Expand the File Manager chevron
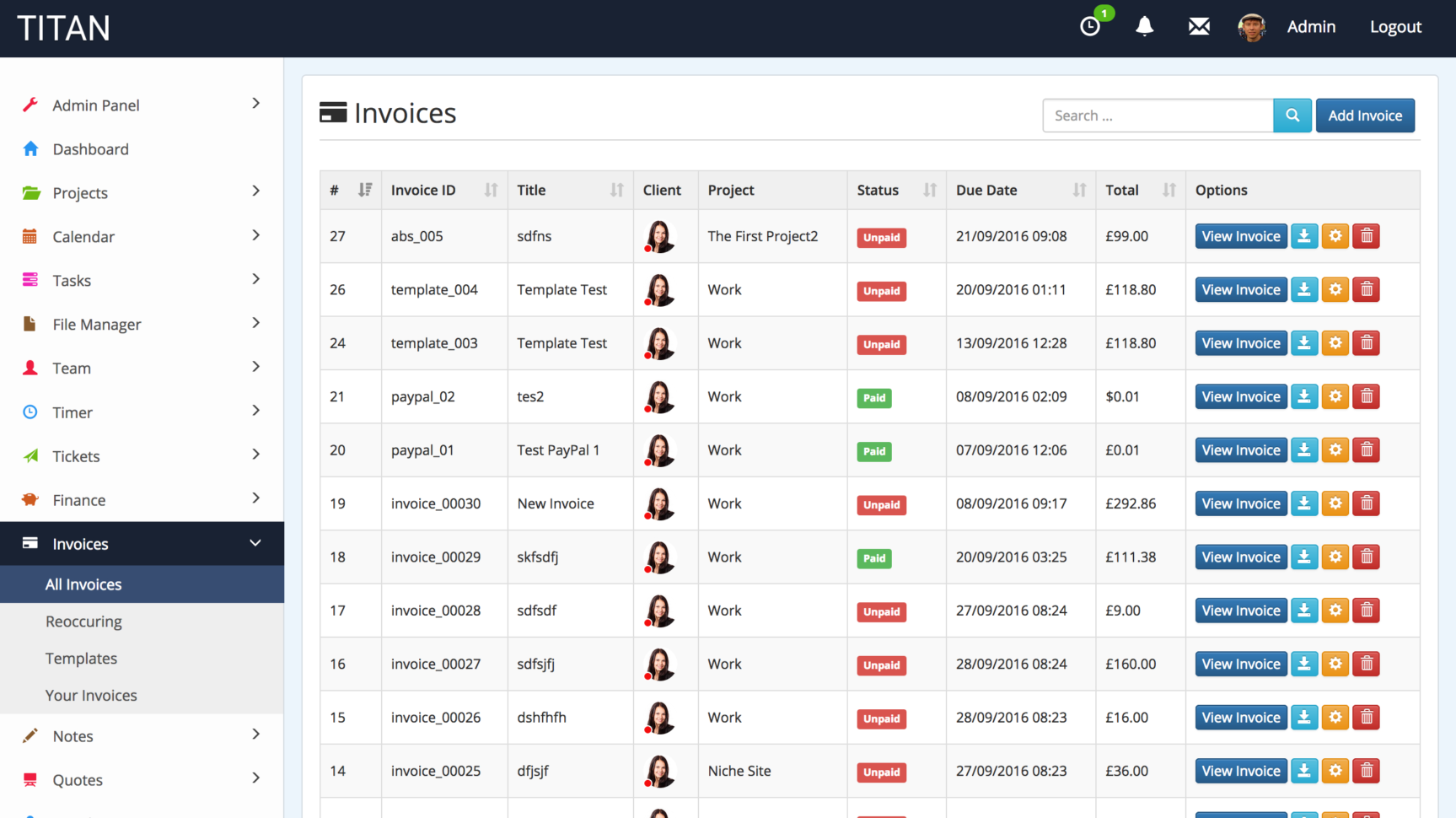Screen dimensions: 1456x818 (x=256, y=322)
